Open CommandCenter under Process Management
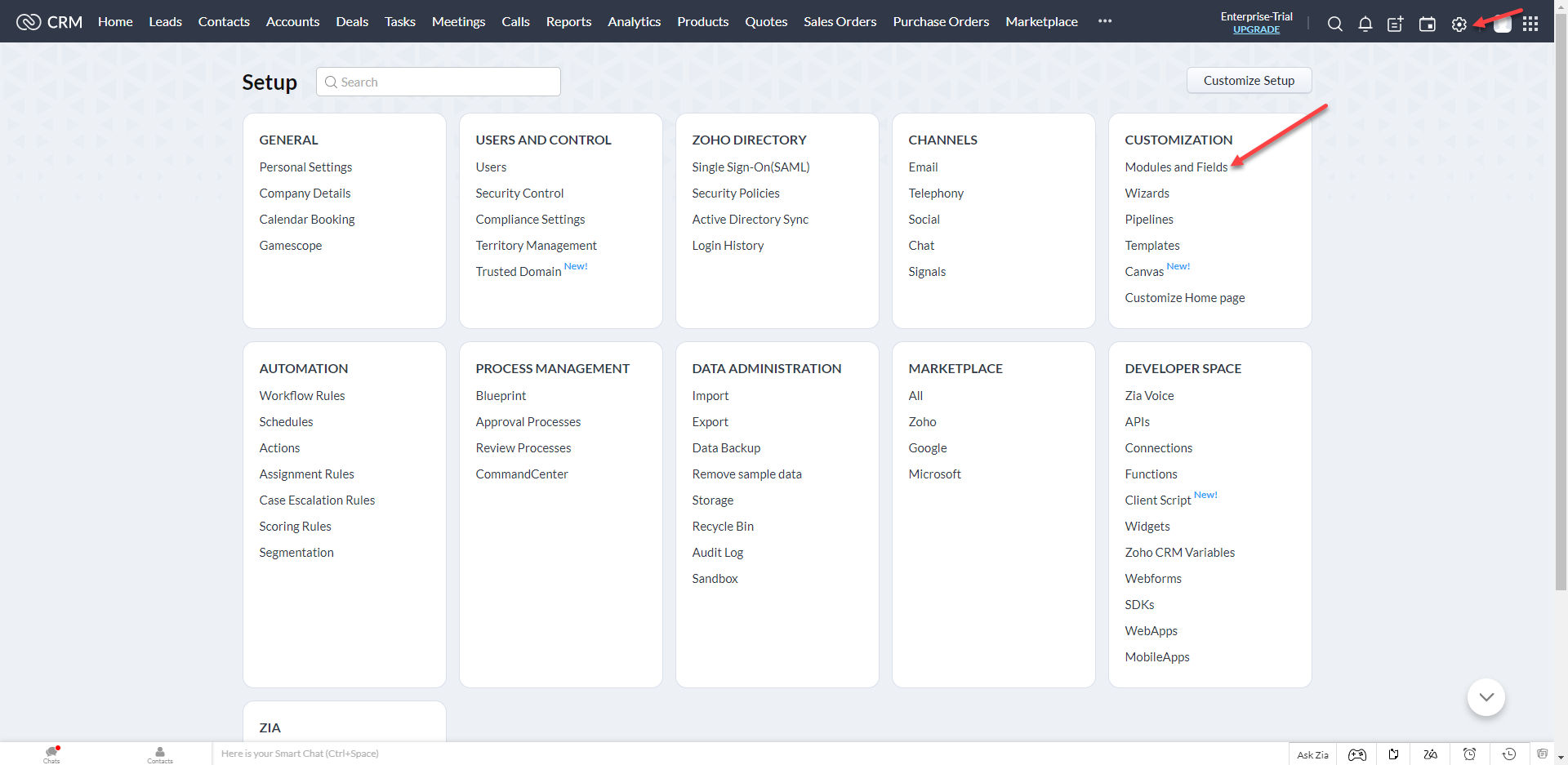 coord(521,474)
